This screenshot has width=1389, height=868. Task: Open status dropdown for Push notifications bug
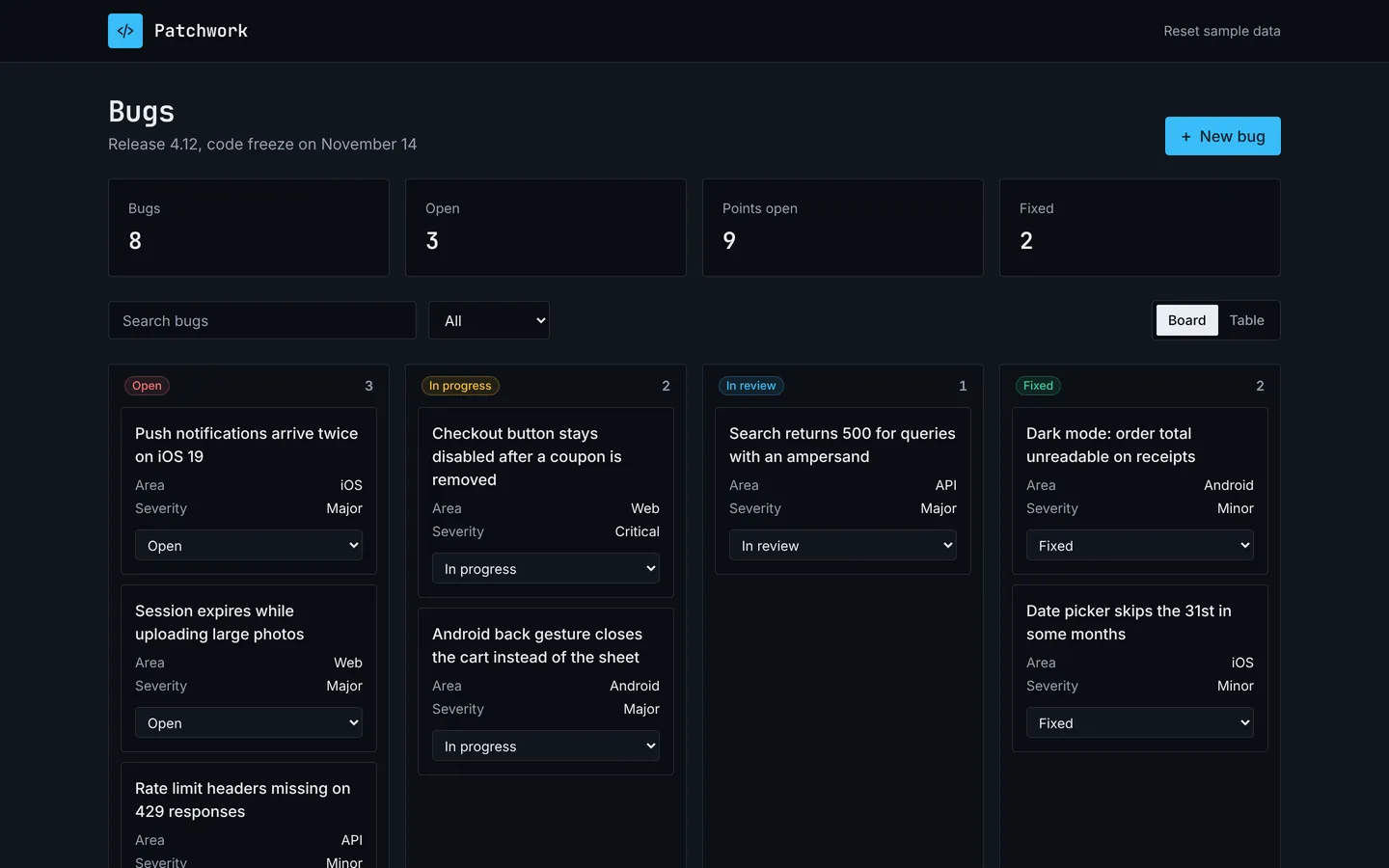coord(249,546)
